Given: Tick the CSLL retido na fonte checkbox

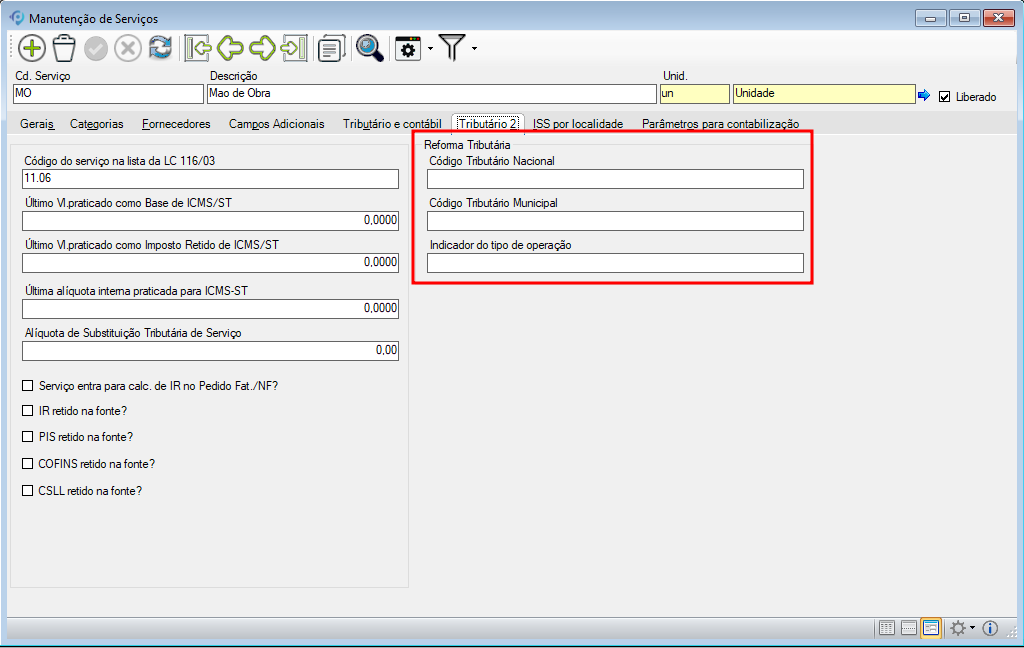Looking at the screenshot, I should click(28, 491).
